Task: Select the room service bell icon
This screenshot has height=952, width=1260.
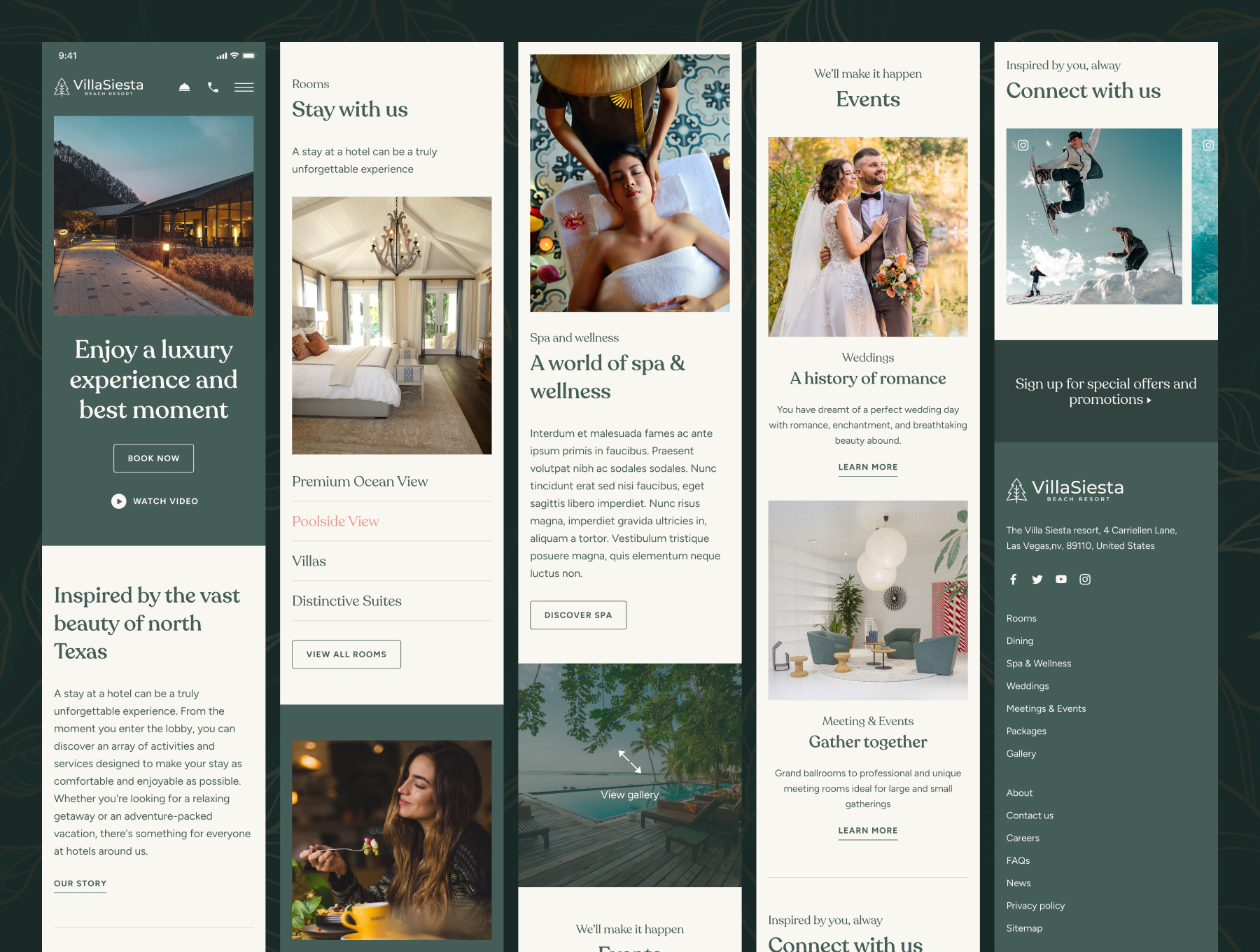Action: [x=184, y=87]
